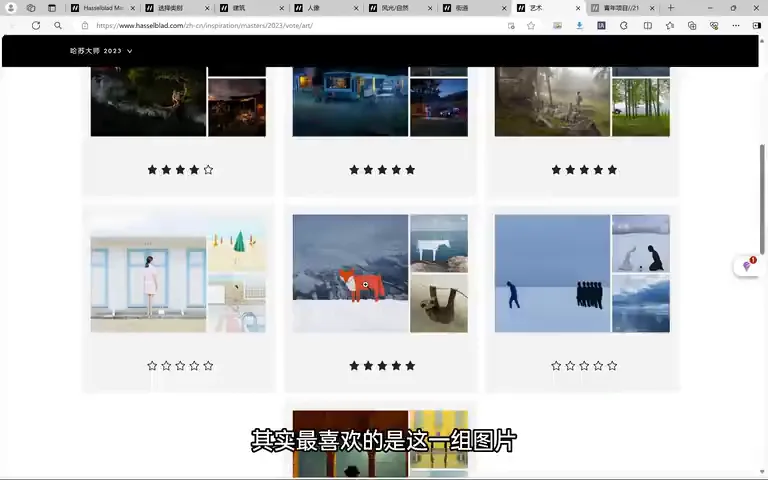
Task: Toggle the Edge sidebar icon
Action: (757, 25)
